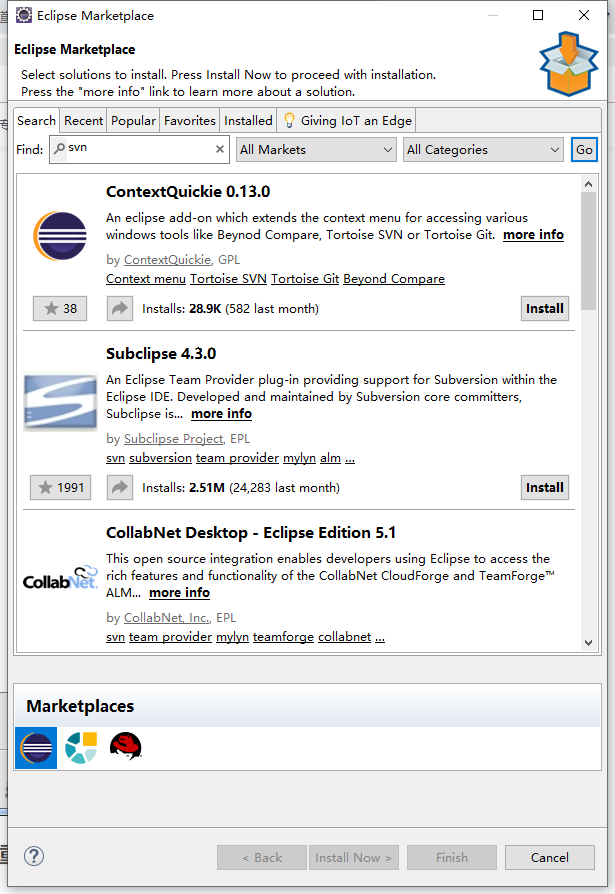Select the Red Hat marketplace icon

point(125,746)
